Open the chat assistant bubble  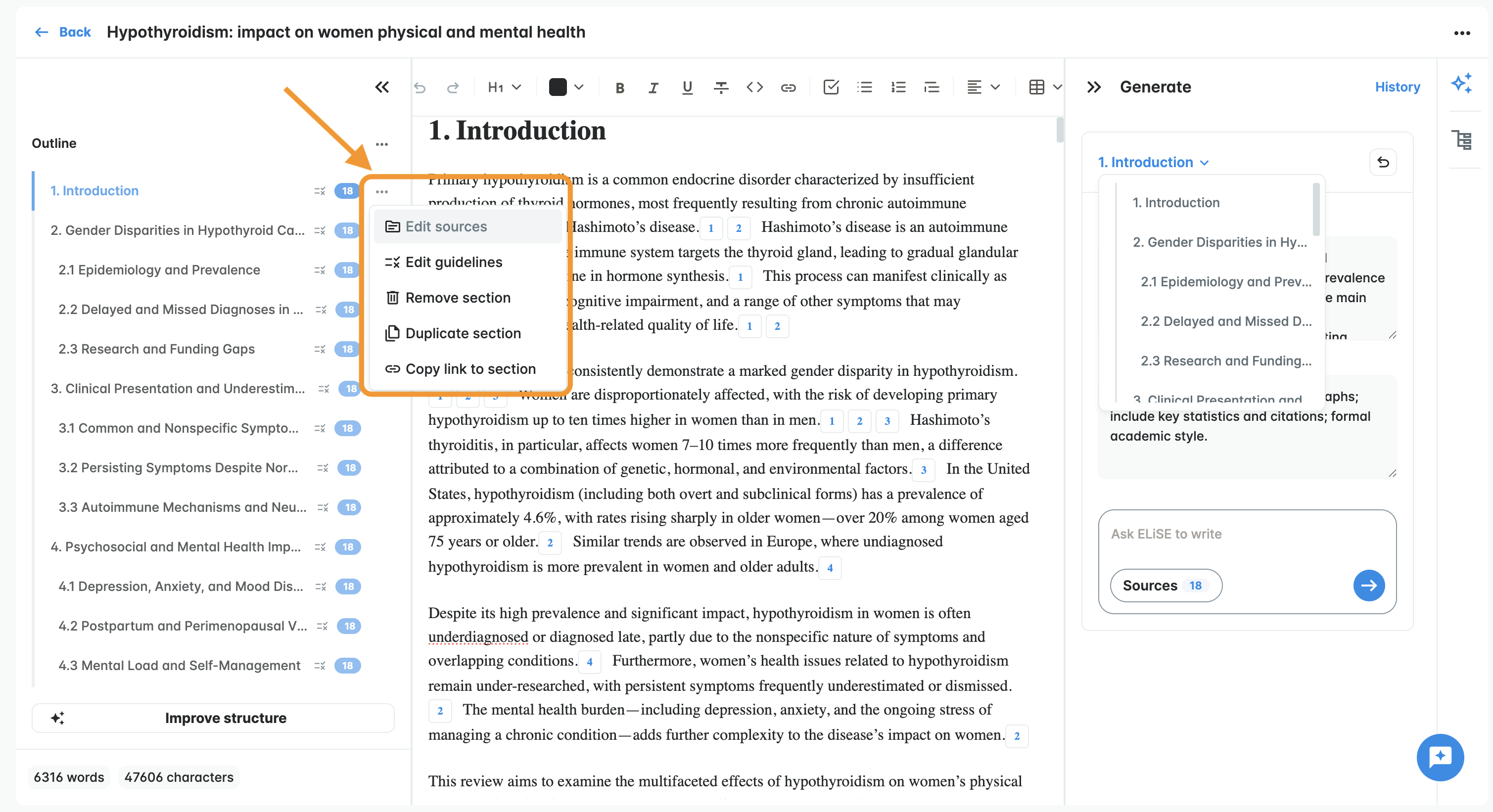[x=1440, y=758]
